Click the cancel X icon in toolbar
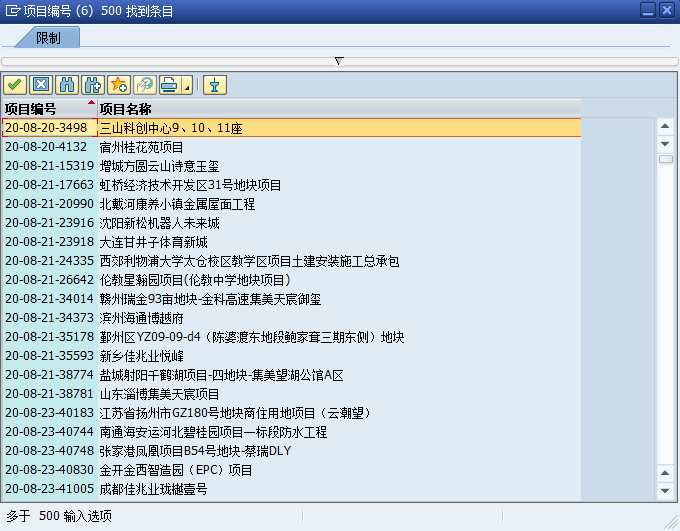The width and height of the screenshot is (680, 531). [41, 85]
